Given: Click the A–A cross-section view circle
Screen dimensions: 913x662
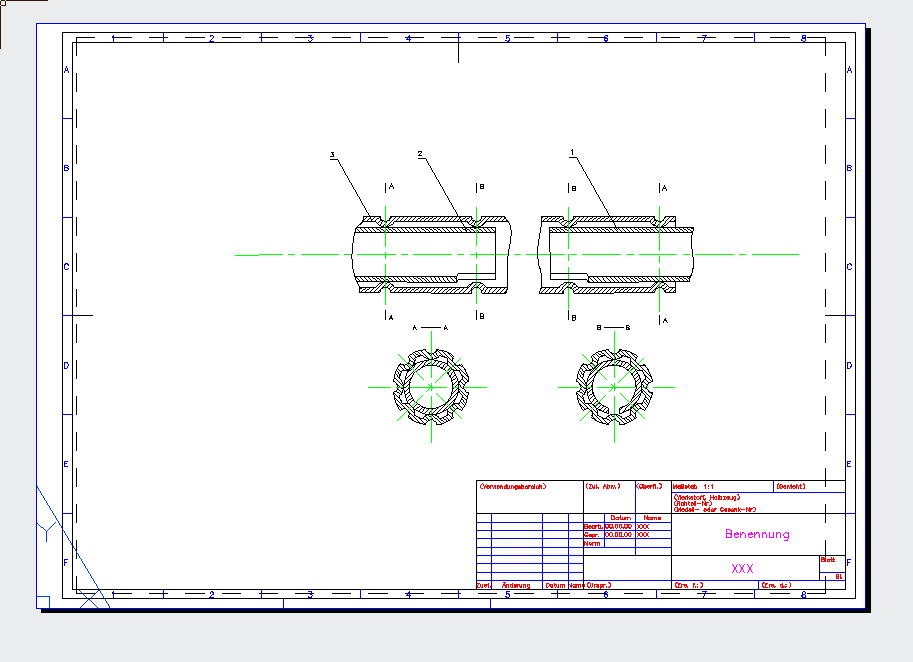Looking at the screenshot, I should pos(432,386).
